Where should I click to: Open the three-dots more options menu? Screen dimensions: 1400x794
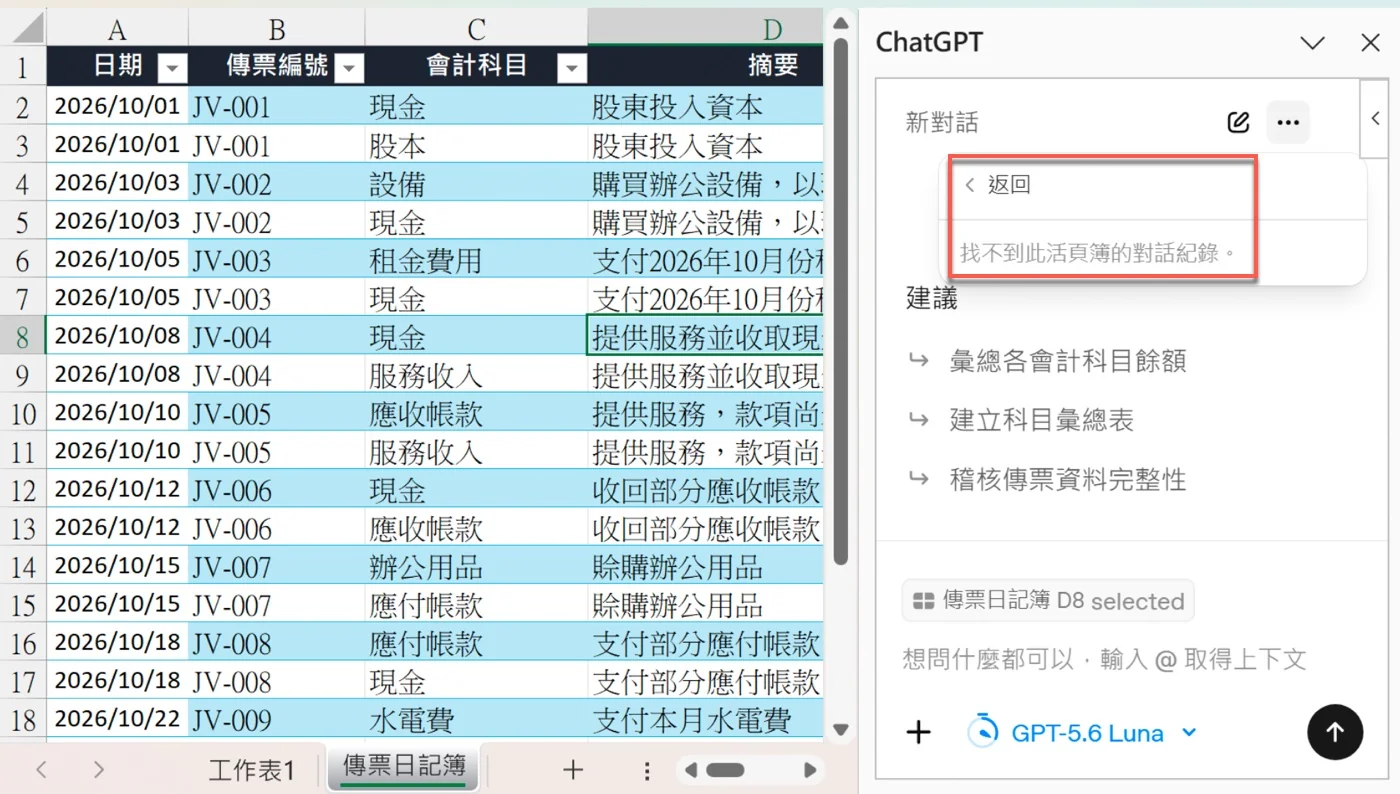pos(1288,123)
